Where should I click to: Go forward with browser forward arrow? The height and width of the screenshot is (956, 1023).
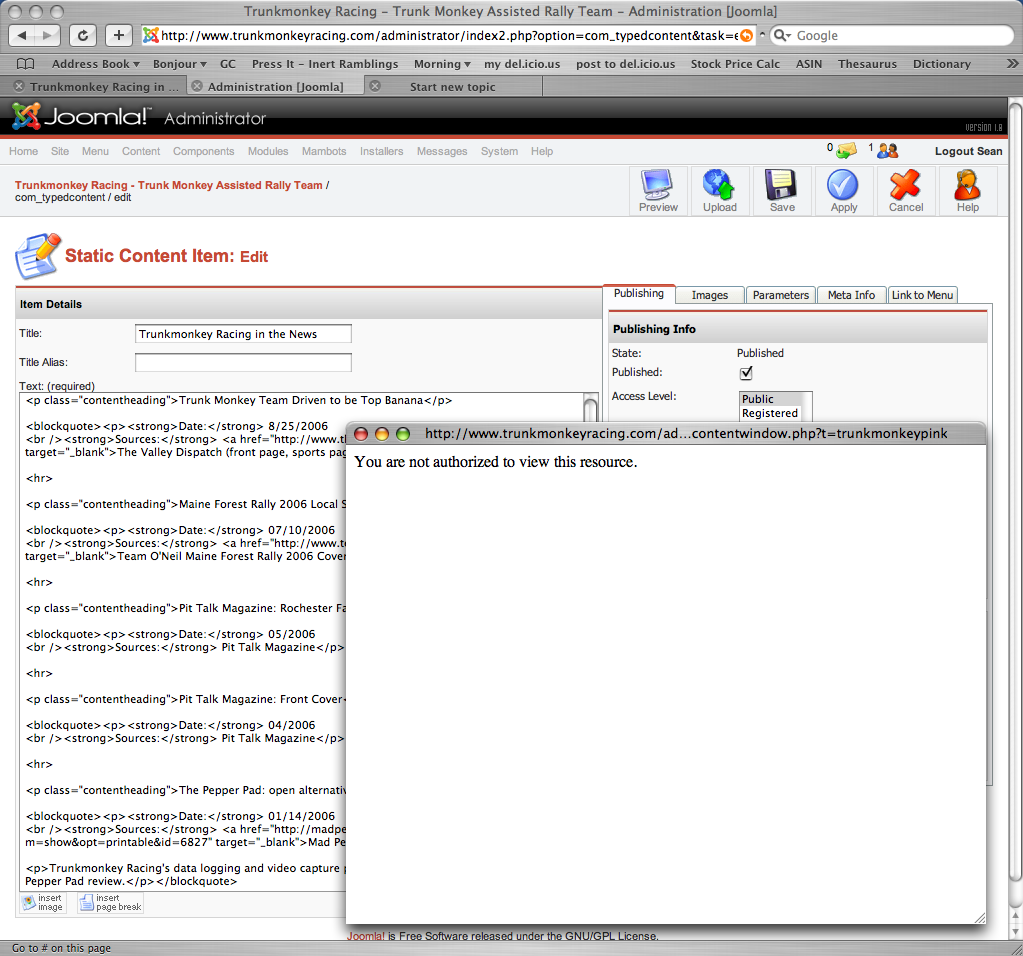coord(47,35)
